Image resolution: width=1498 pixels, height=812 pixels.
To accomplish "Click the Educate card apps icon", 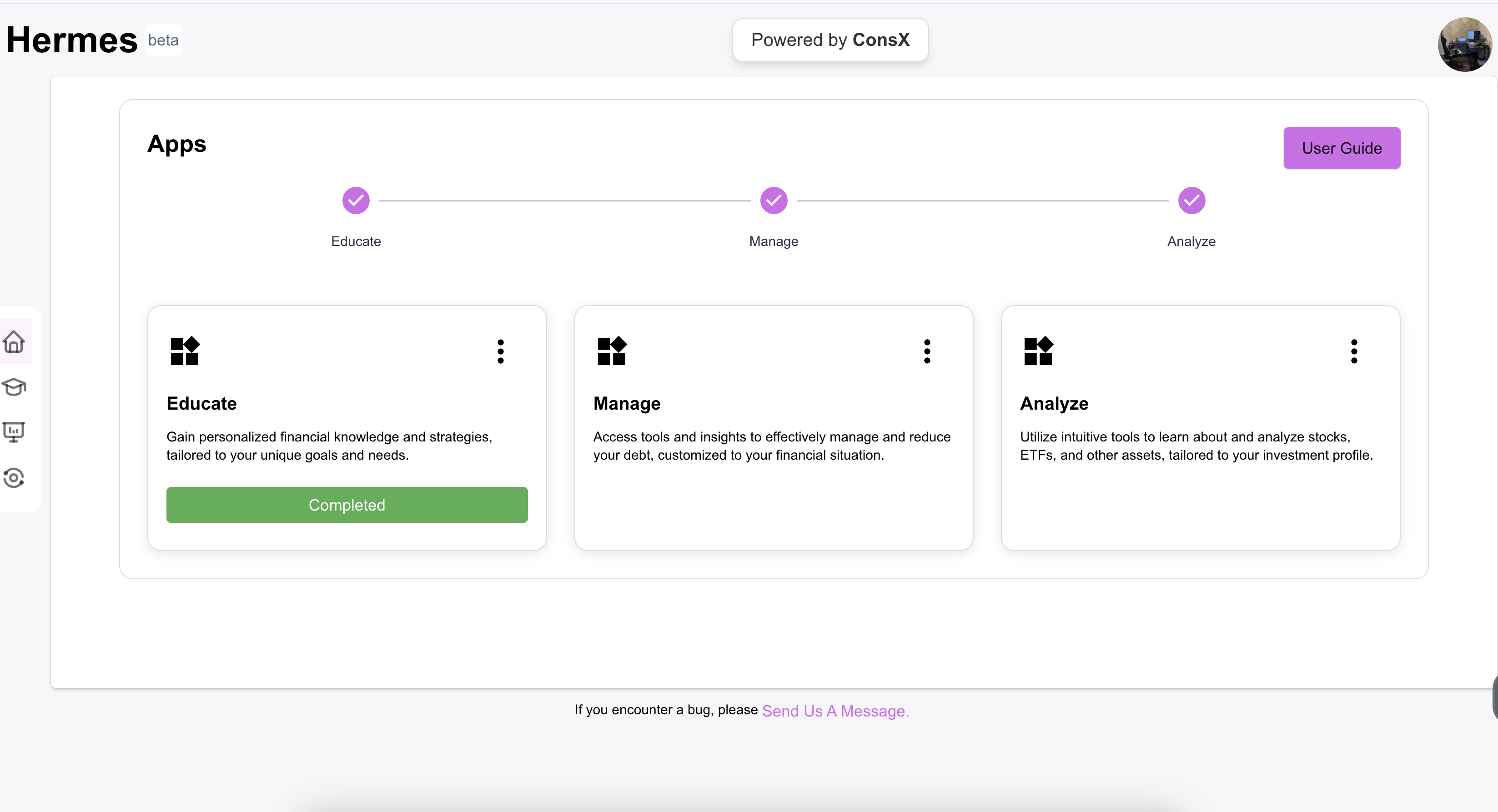I will click(x=185, y=351).
